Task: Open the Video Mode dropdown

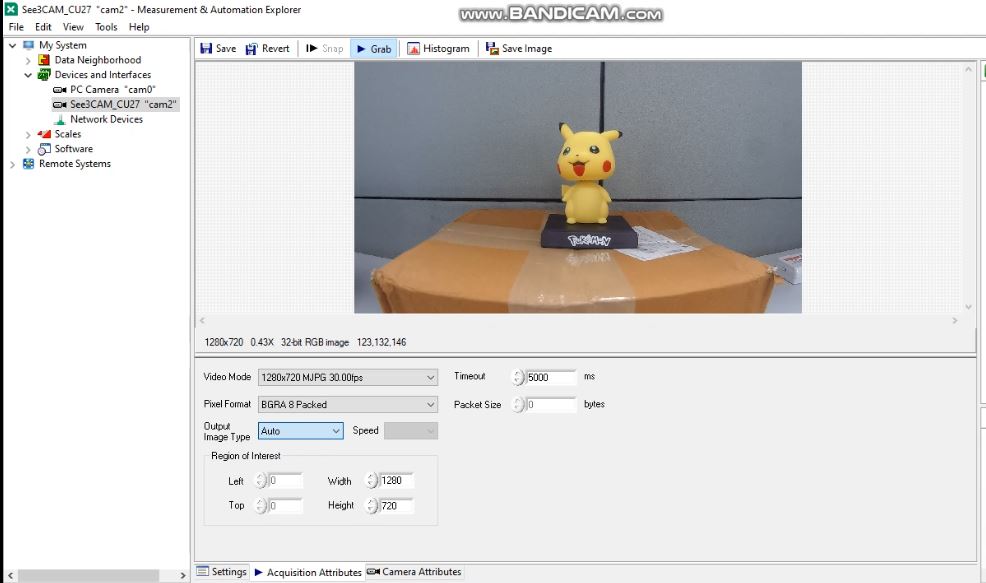Action: coord(348,377)
